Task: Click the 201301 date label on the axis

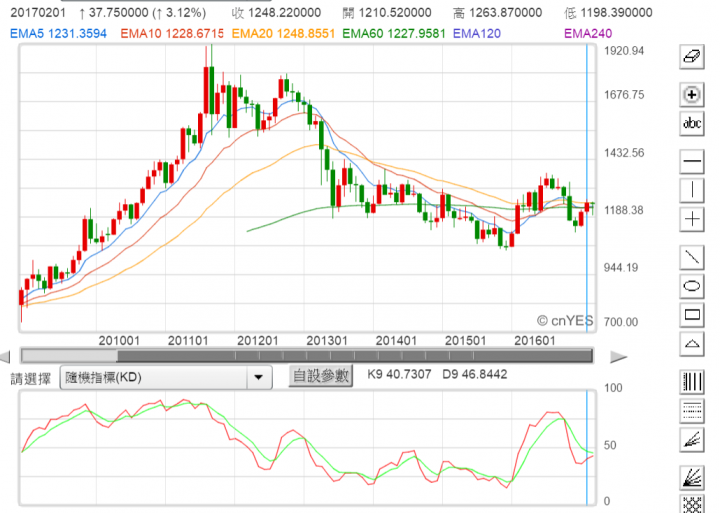Action: [x=327, y=341]
